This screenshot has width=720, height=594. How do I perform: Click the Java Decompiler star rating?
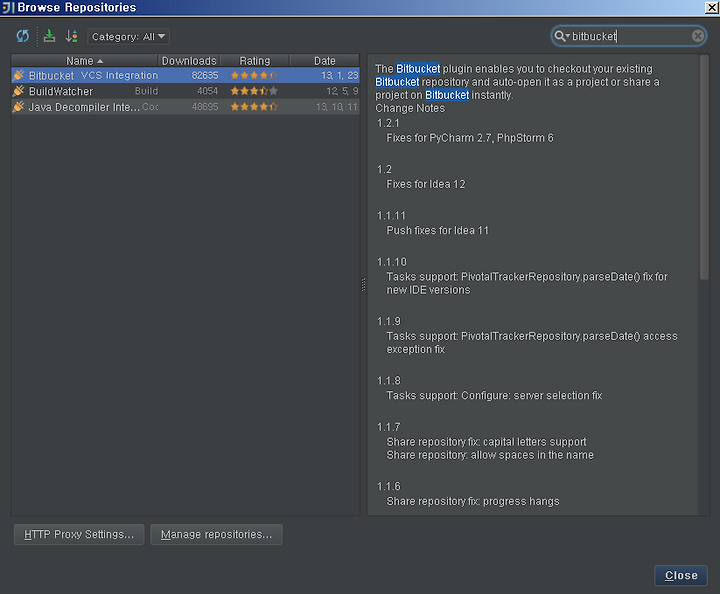tap(254, 106)
